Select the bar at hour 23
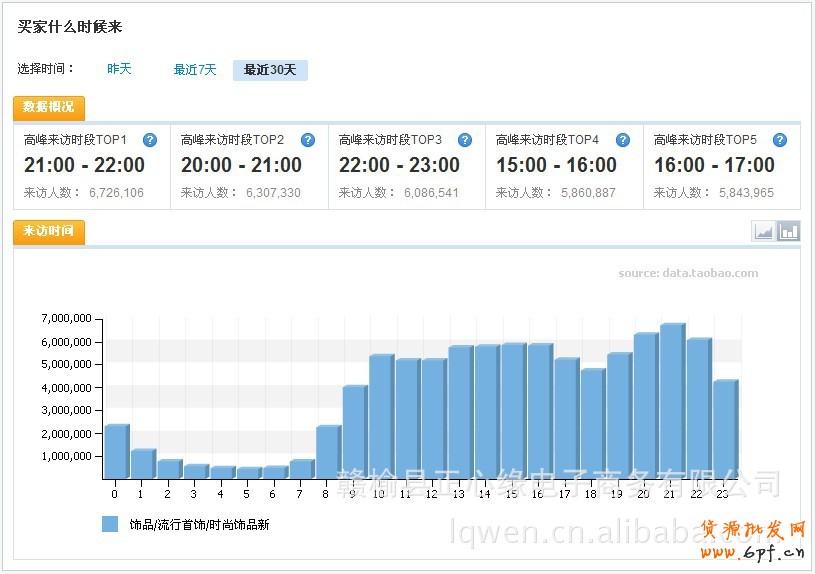 point(725,430)
